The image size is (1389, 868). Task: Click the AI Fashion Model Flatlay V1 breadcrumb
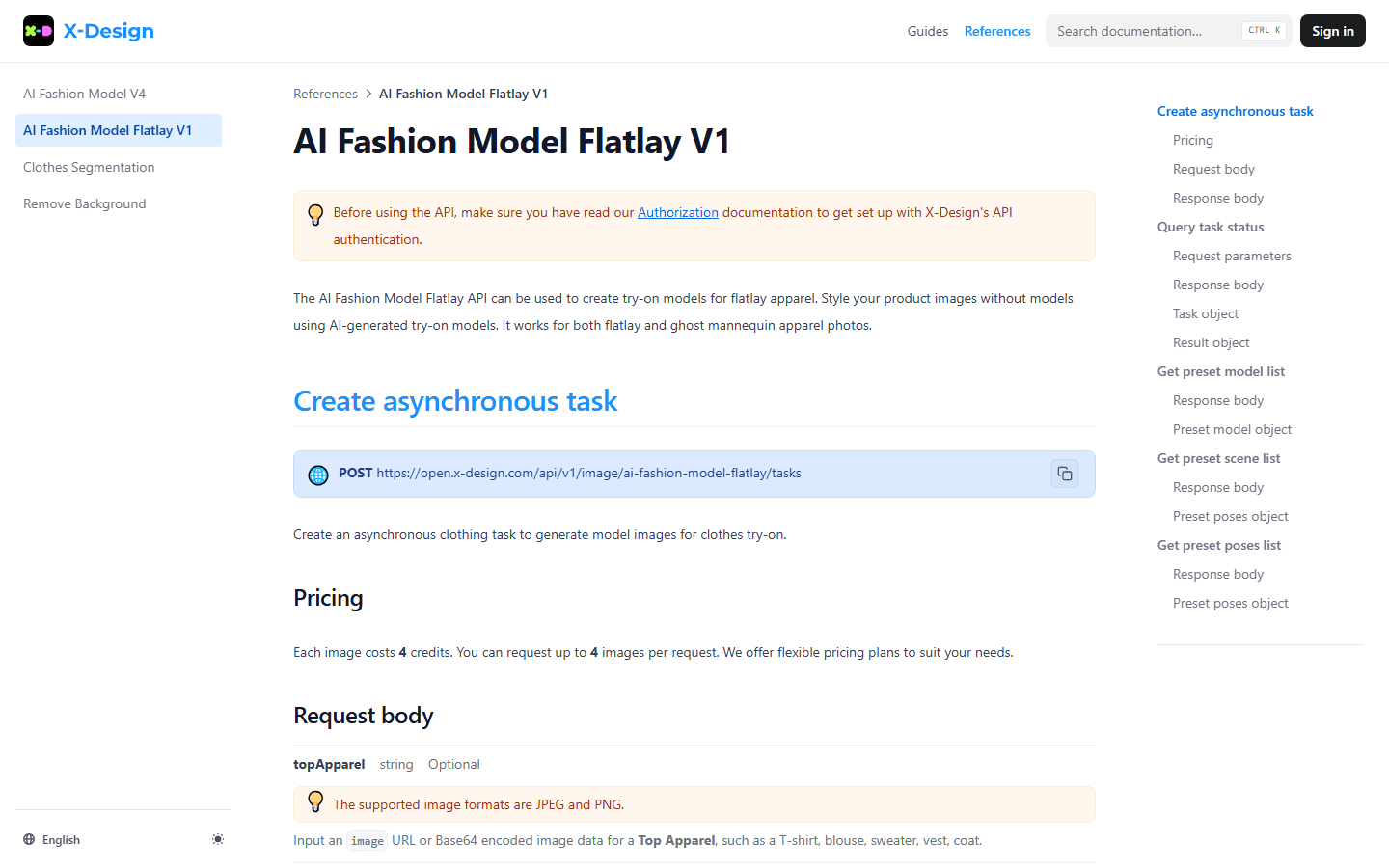click(463, 94)
